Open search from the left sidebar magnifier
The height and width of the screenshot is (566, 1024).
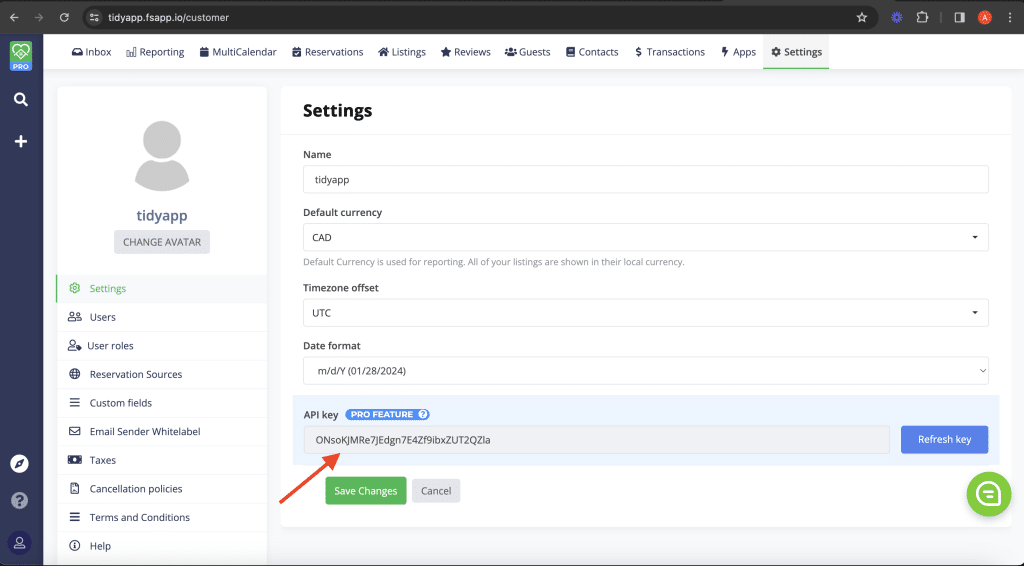pyautogui.click(x=21, y=99)
